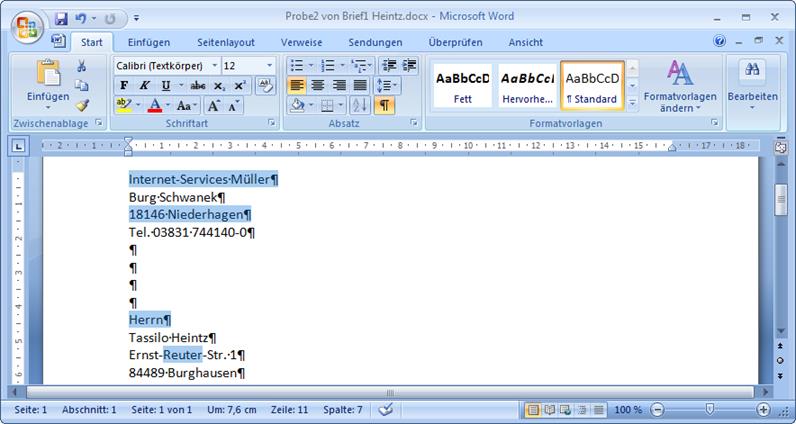Image resolution: width=796 pixels, height=424 pixels.
Task: Click the Office button
Action: point(26,23)
